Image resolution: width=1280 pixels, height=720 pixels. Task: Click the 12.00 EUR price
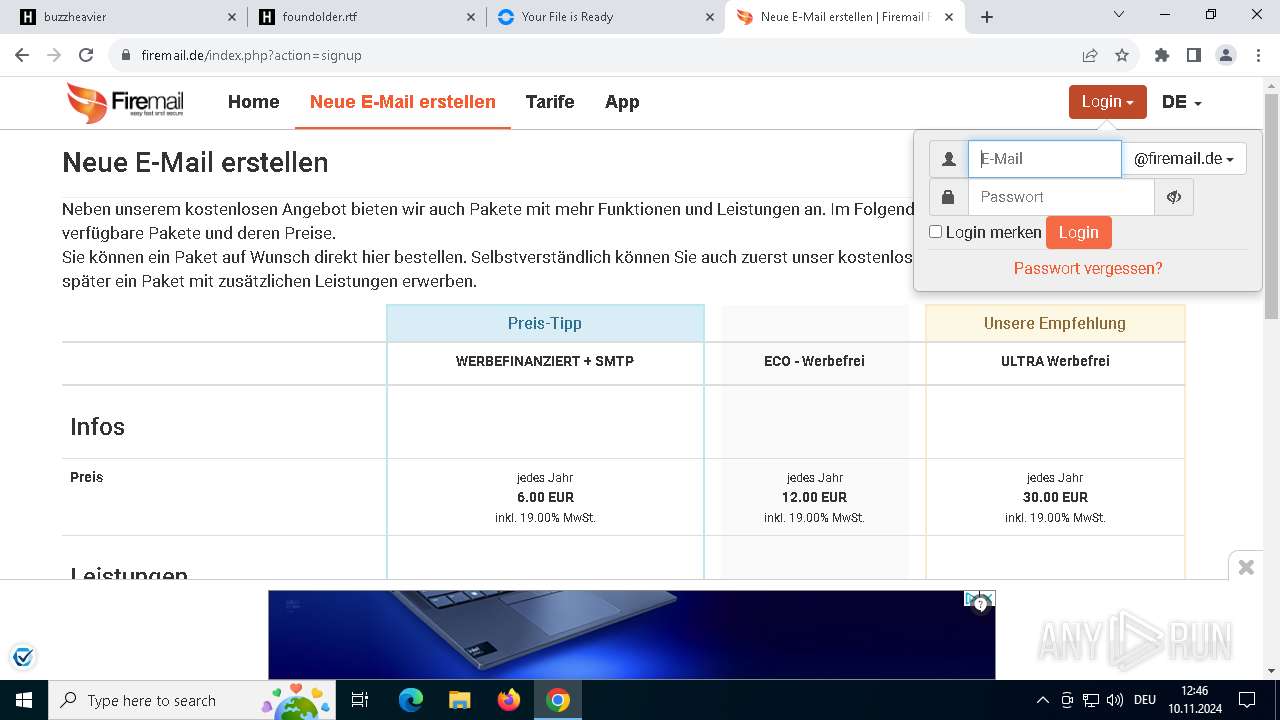click(x=814, y=497)
